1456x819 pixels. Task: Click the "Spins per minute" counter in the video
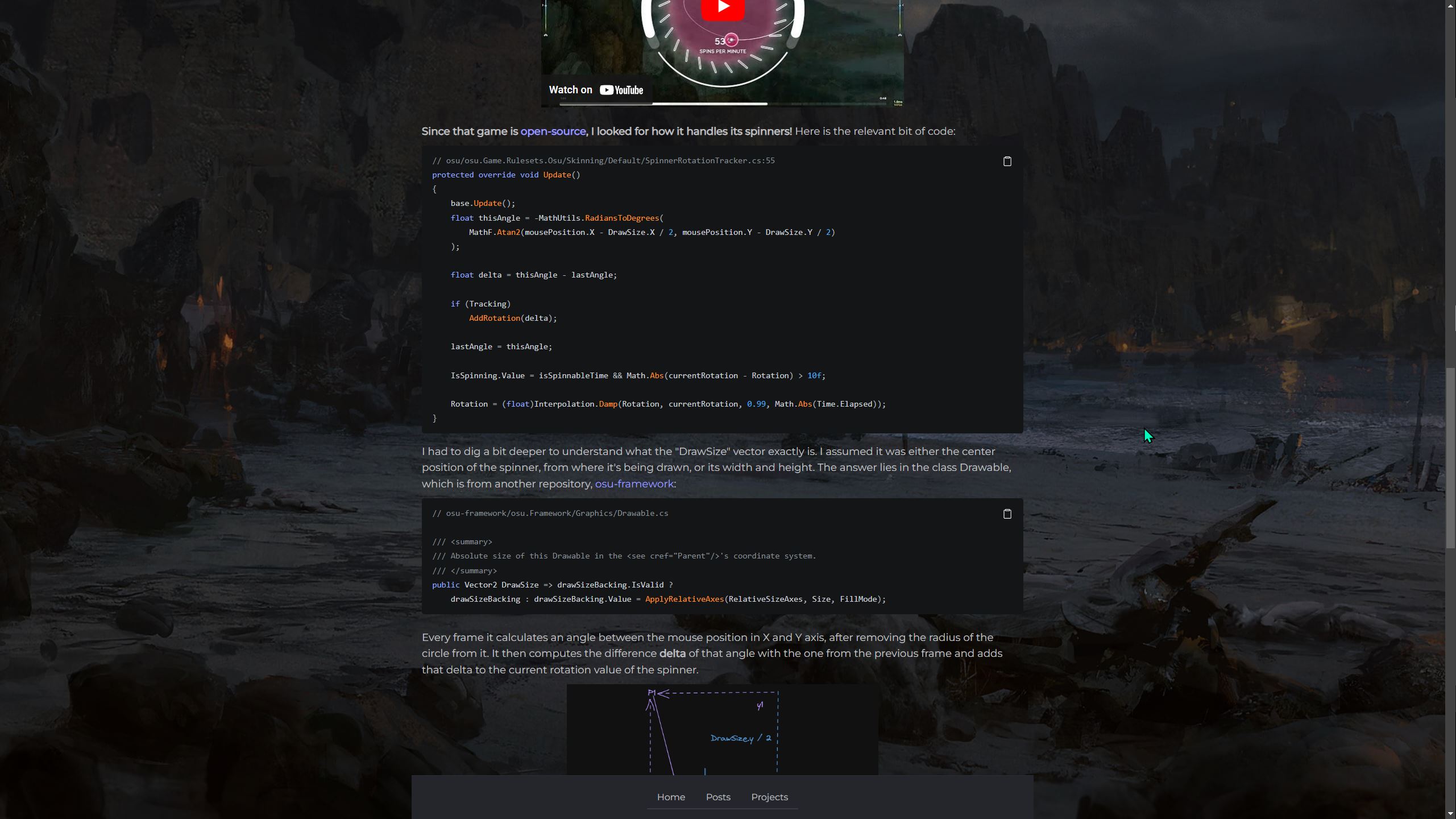722,45
